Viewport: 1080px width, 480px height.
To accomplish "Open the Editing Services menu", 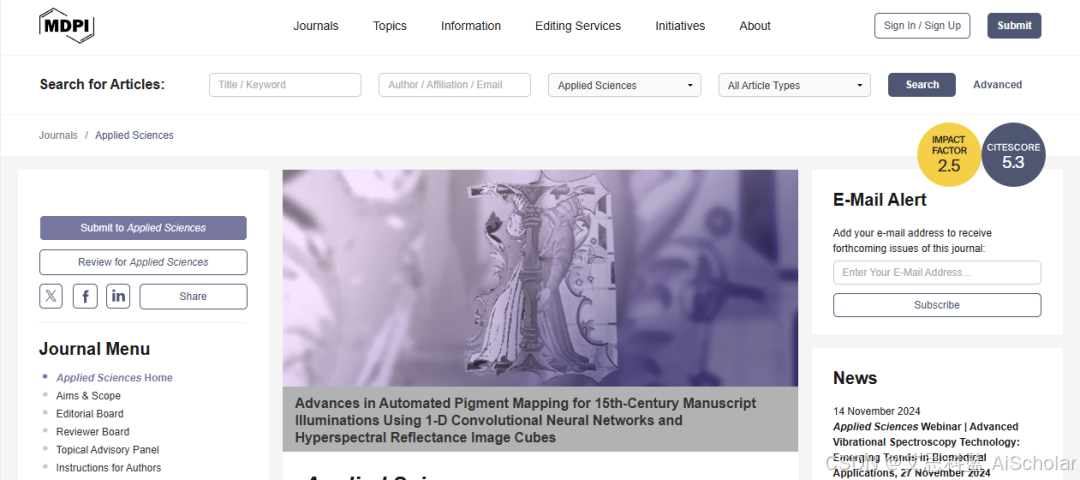I will coord(578,25).
